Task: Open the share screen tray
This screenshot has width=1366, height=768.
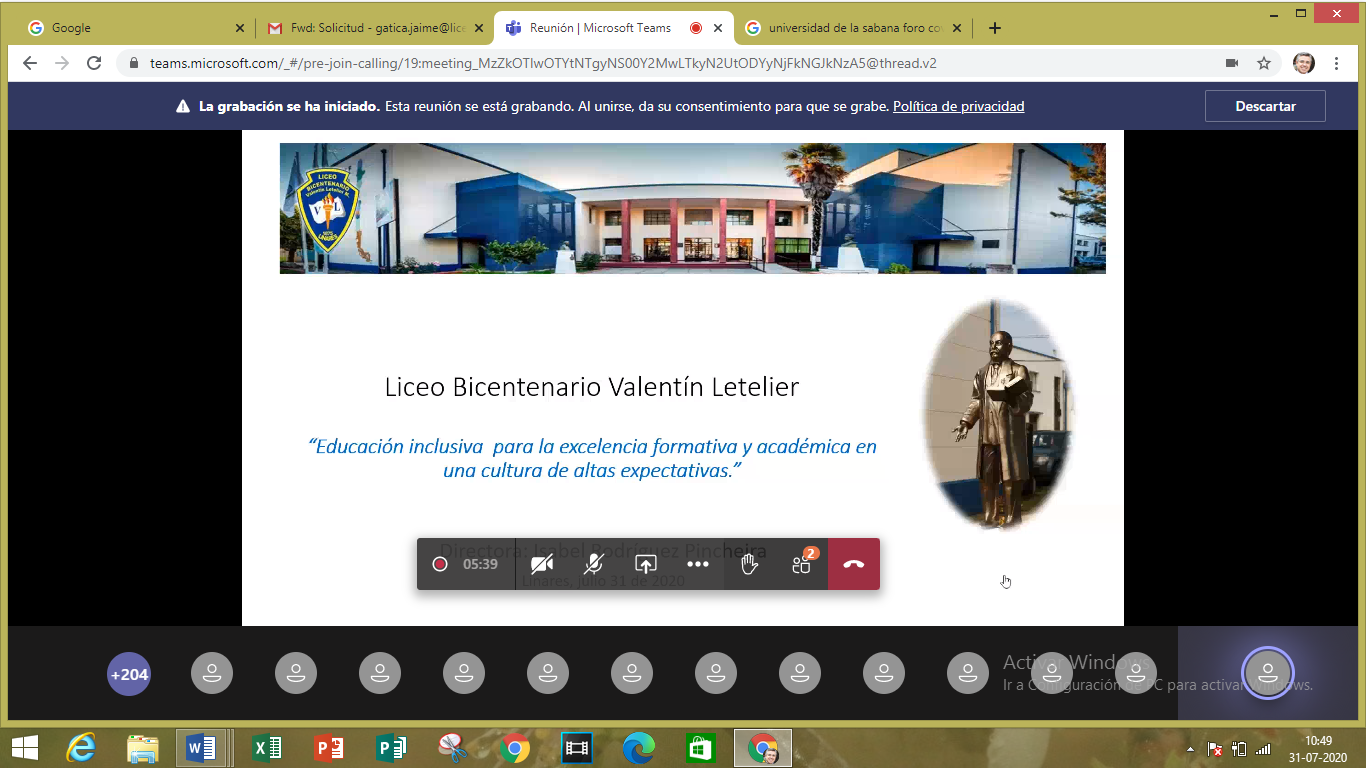Action: tap(646, 564)
